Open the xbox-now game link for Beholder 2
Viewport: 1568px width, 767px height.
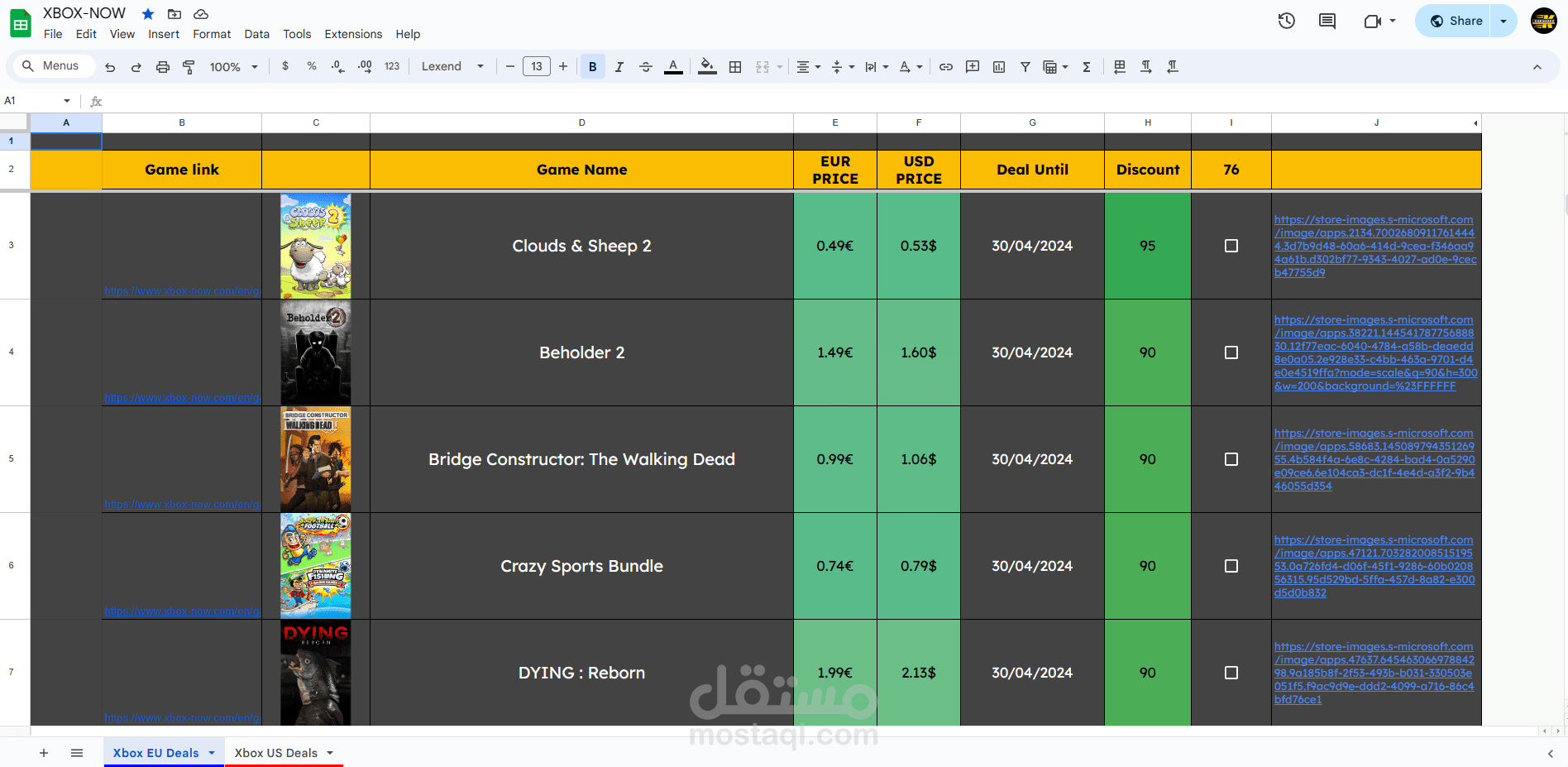click(182, 398)
